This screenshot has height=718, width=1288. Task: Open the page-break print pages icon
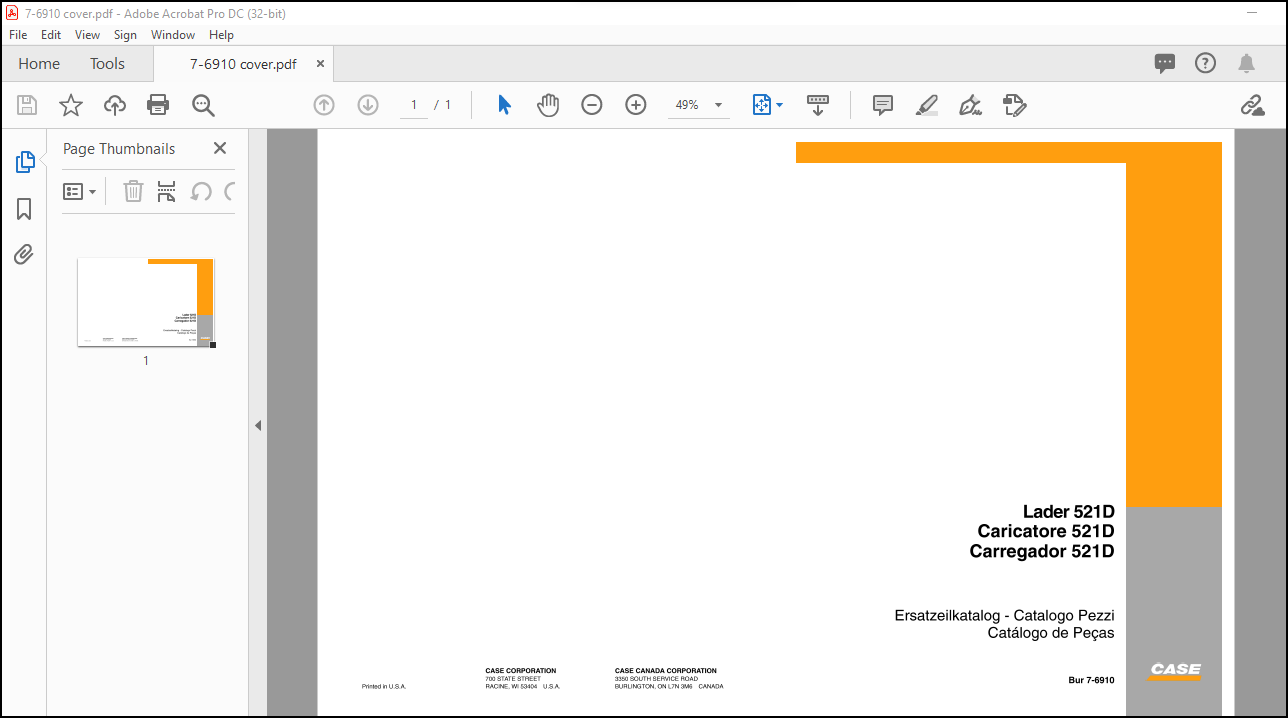167,191
